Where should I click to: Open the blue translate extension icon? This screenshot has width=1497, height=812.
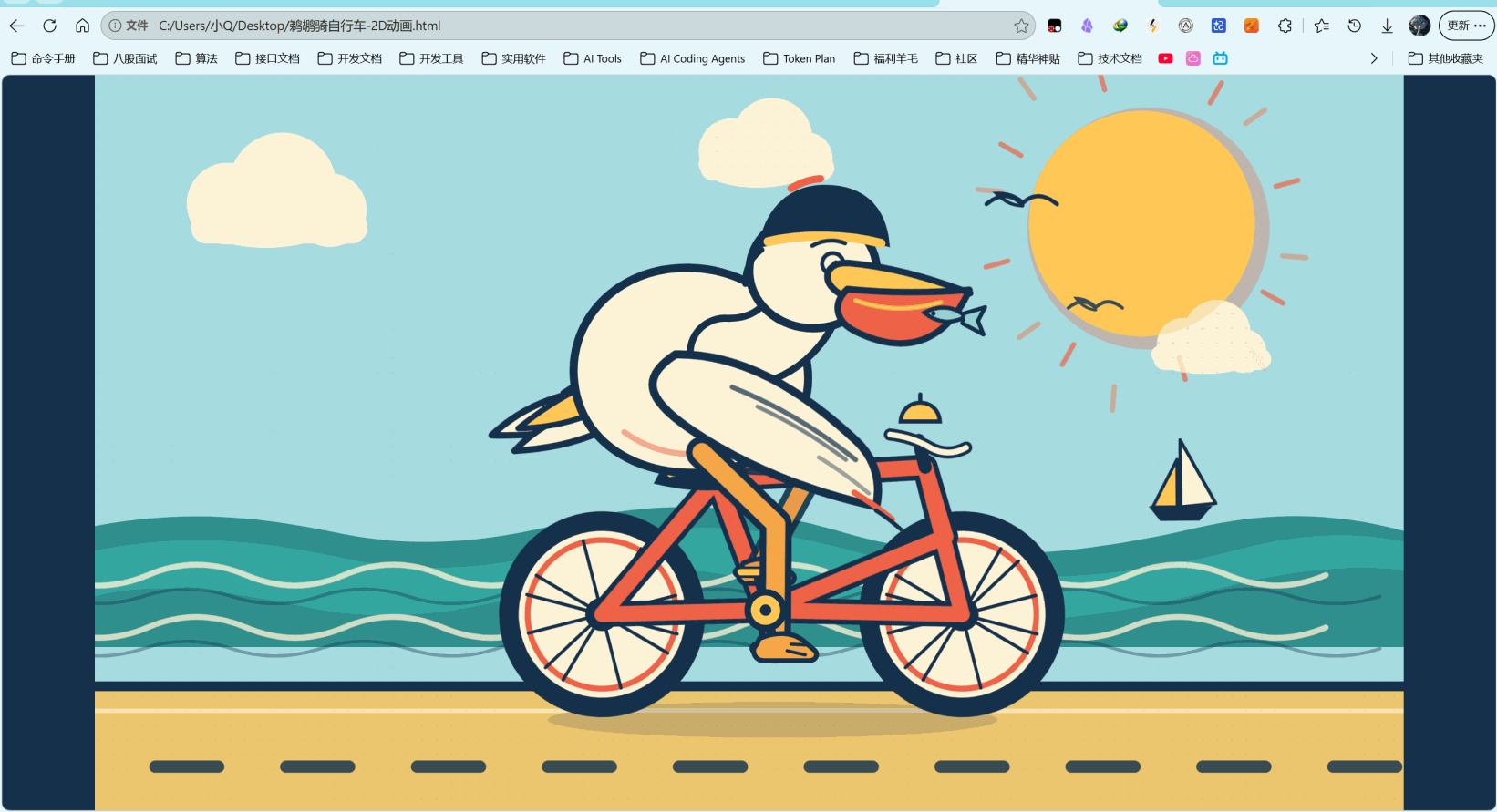coord(1218,26)
